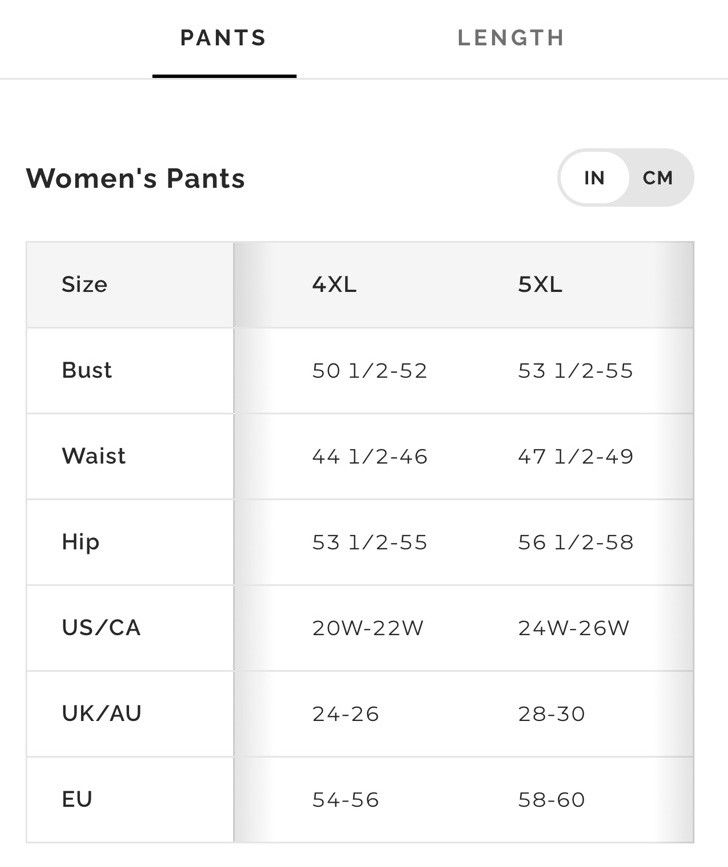Select the IN unit option
This screenshot has width=728, height=867.
(x=594, y=178)
